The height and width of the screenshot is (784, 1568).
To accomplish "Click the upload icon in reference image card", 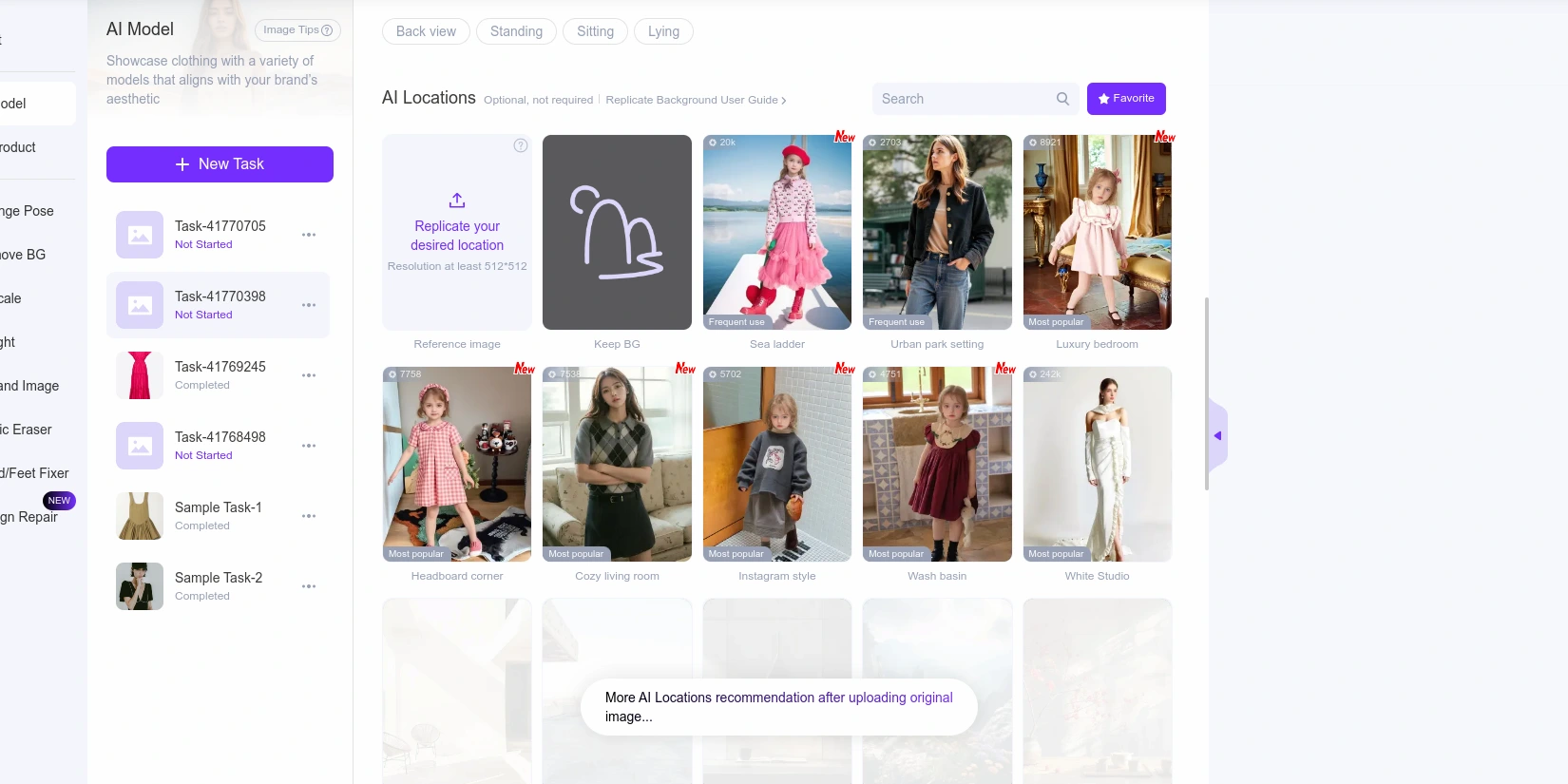I will (457, 201).
